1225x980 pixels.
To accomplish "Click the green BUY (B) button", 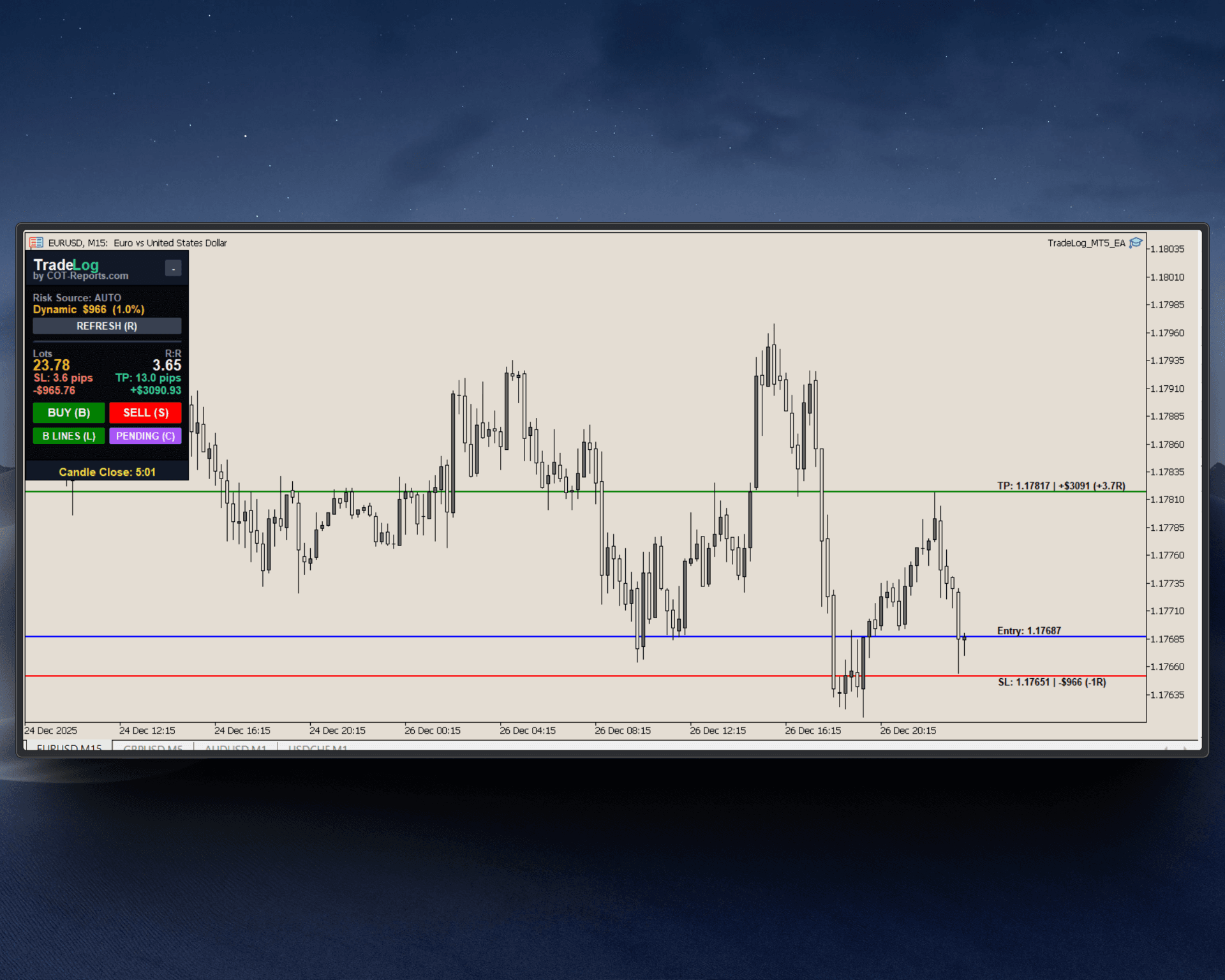I will click(68, 413).
